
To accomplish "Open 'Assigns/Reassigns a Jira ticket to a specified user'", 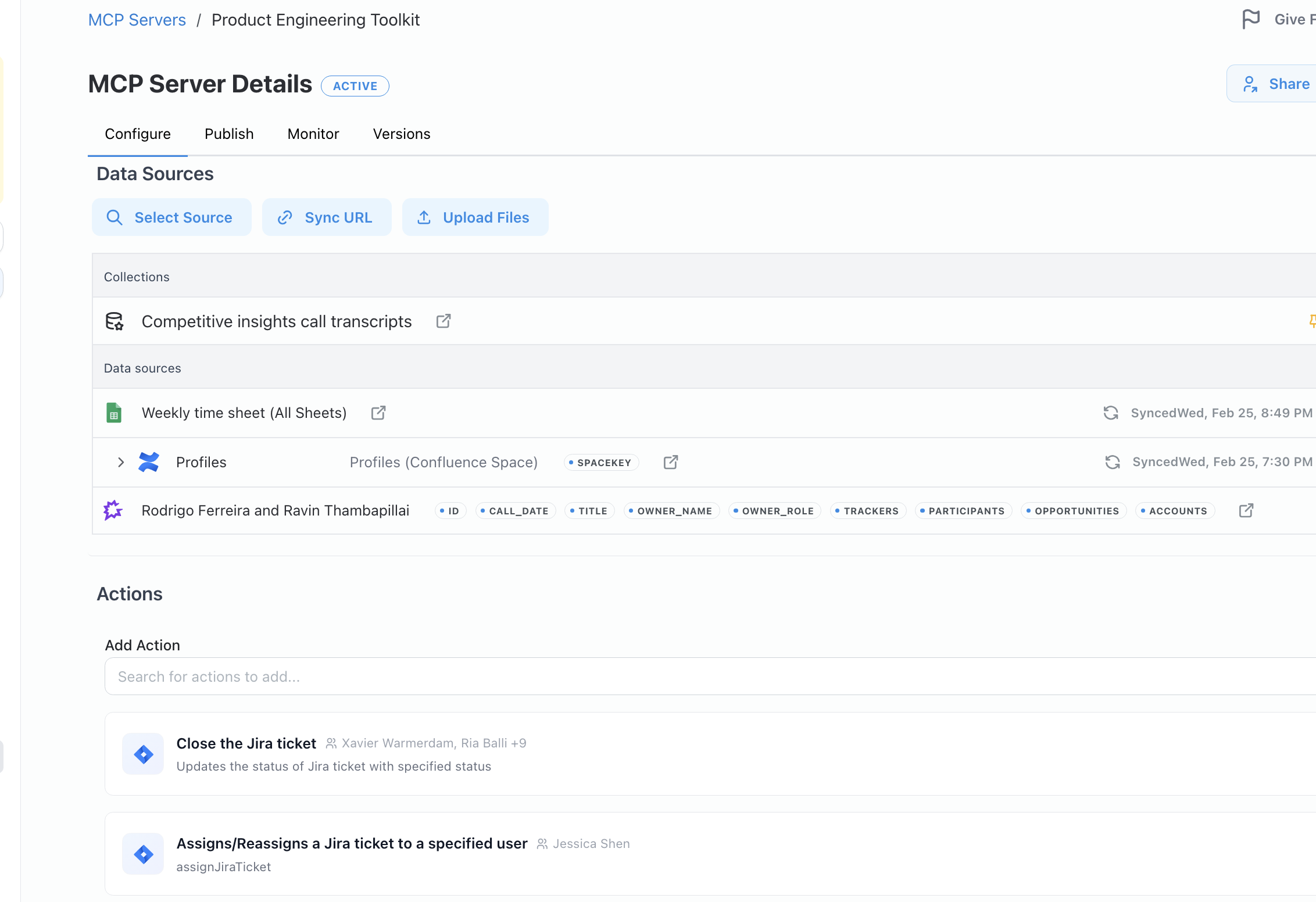I will [x=352, y=843].
